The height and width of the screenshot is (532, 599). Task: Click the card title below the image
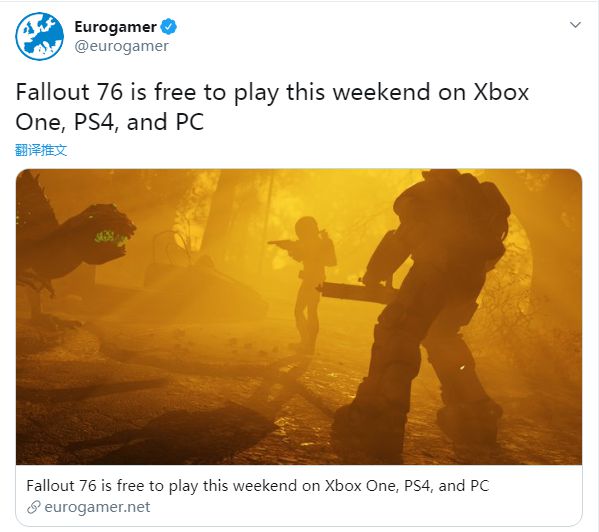coord(258,486)
